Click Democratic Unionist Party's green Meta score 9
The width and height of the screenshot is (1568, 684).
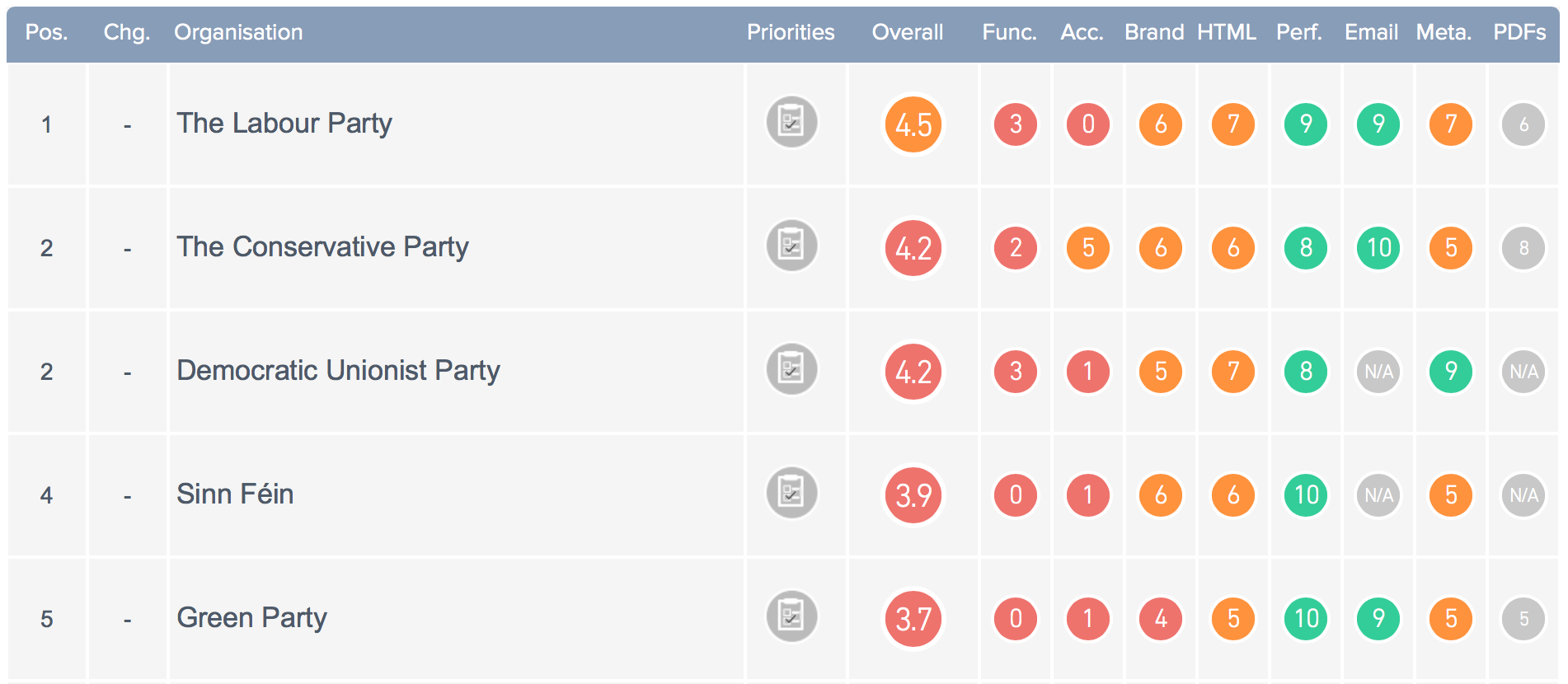pyautogui.click(x=1451, y=372)
